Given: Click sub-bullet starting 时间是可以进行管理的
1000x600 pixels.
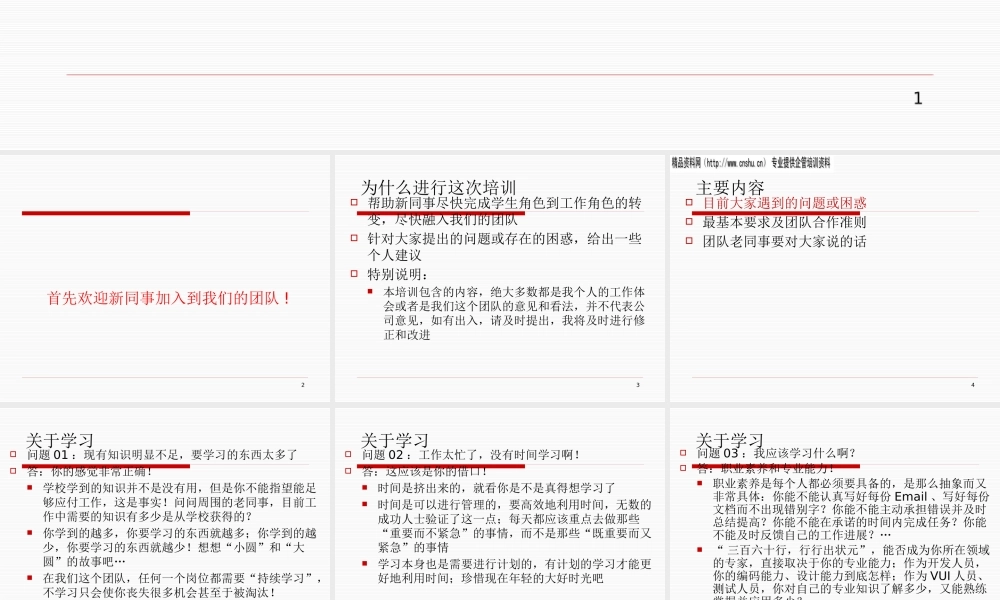Looking at the screenshot, I should coord(515,525).
